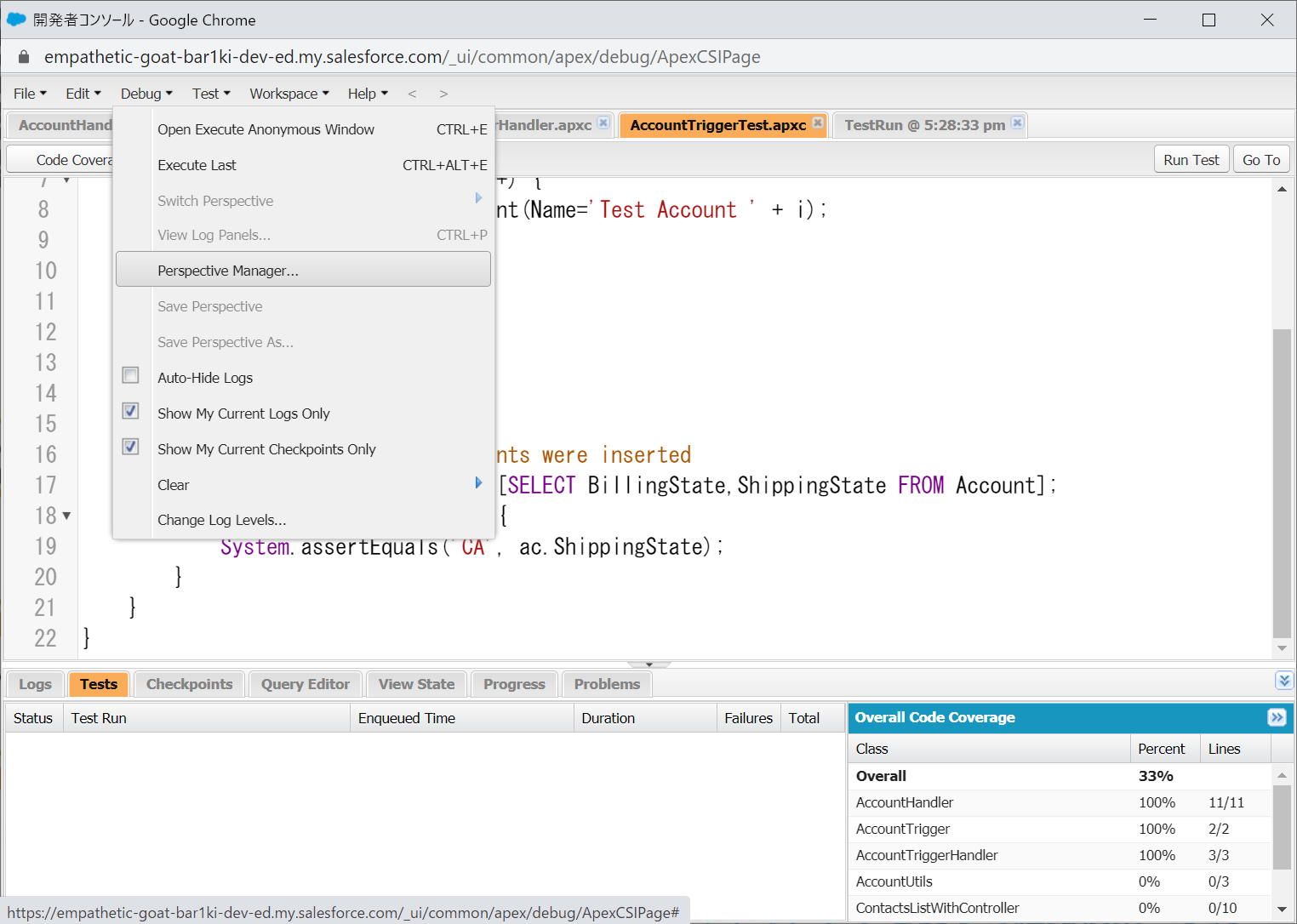Open the Checkpoints tab
This screenshot has height=924, width=1297.
[189, 684]
